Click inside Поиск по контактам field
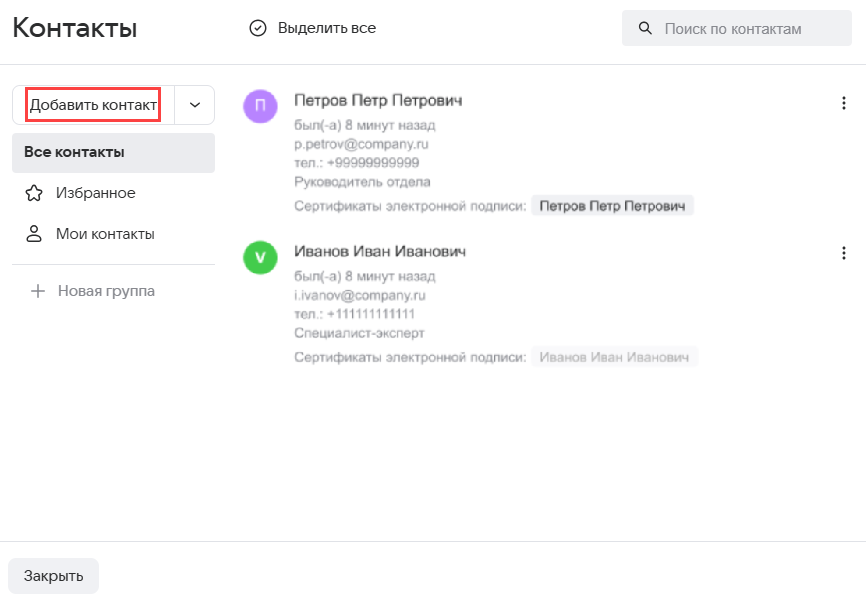 tap(745, 29)
